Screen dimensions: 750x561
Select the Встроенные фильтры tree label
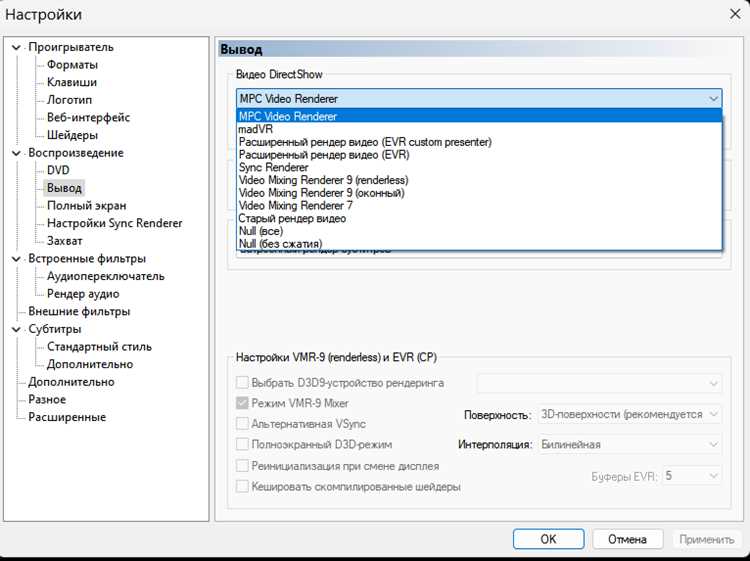click(x=87, y=259)
